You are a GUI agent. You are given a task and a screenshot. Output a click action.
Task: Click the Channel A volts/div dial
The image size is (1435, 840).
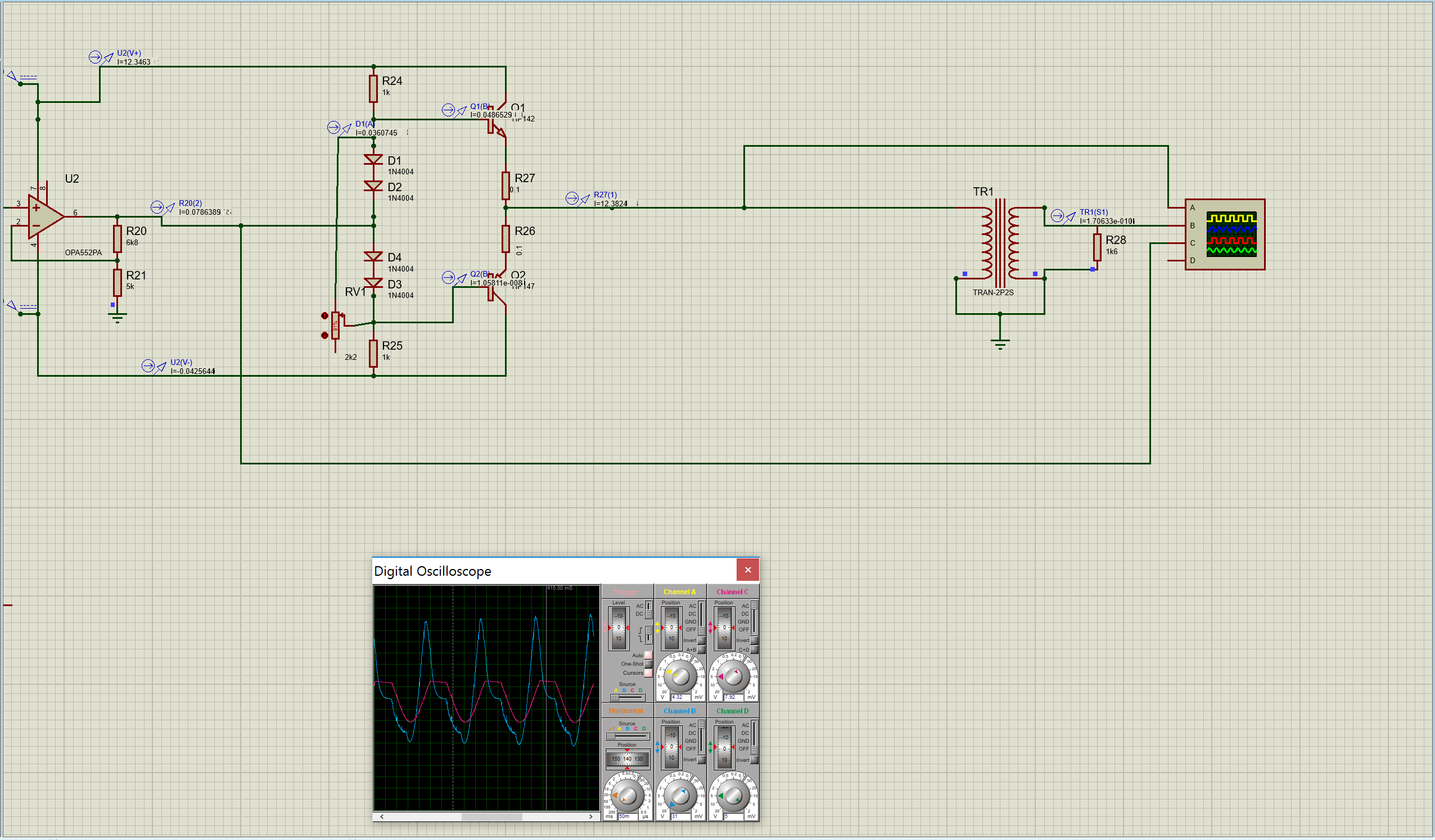(x=680, y=676)
